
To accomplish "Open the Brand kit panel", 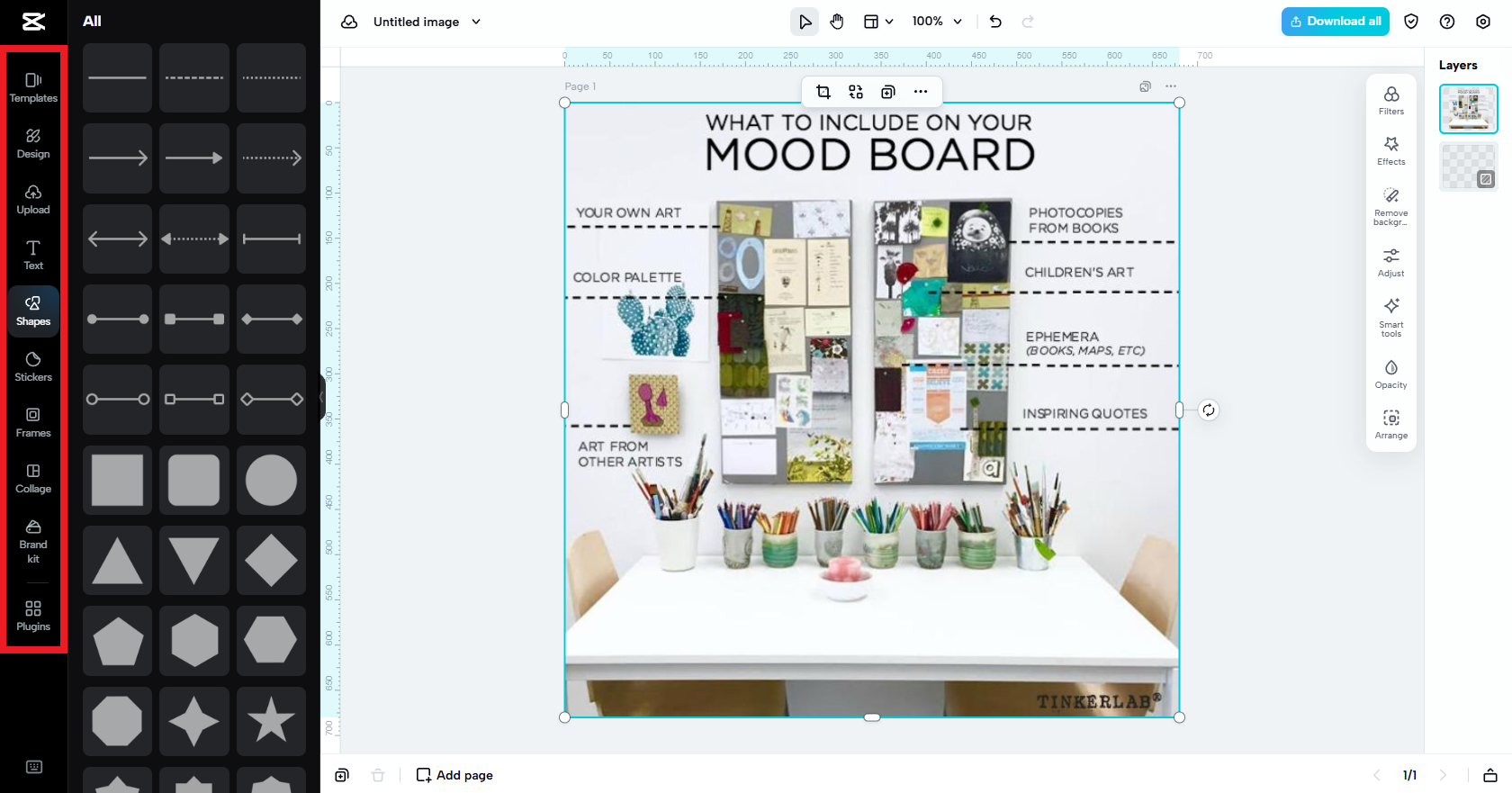I will point(33,541).
